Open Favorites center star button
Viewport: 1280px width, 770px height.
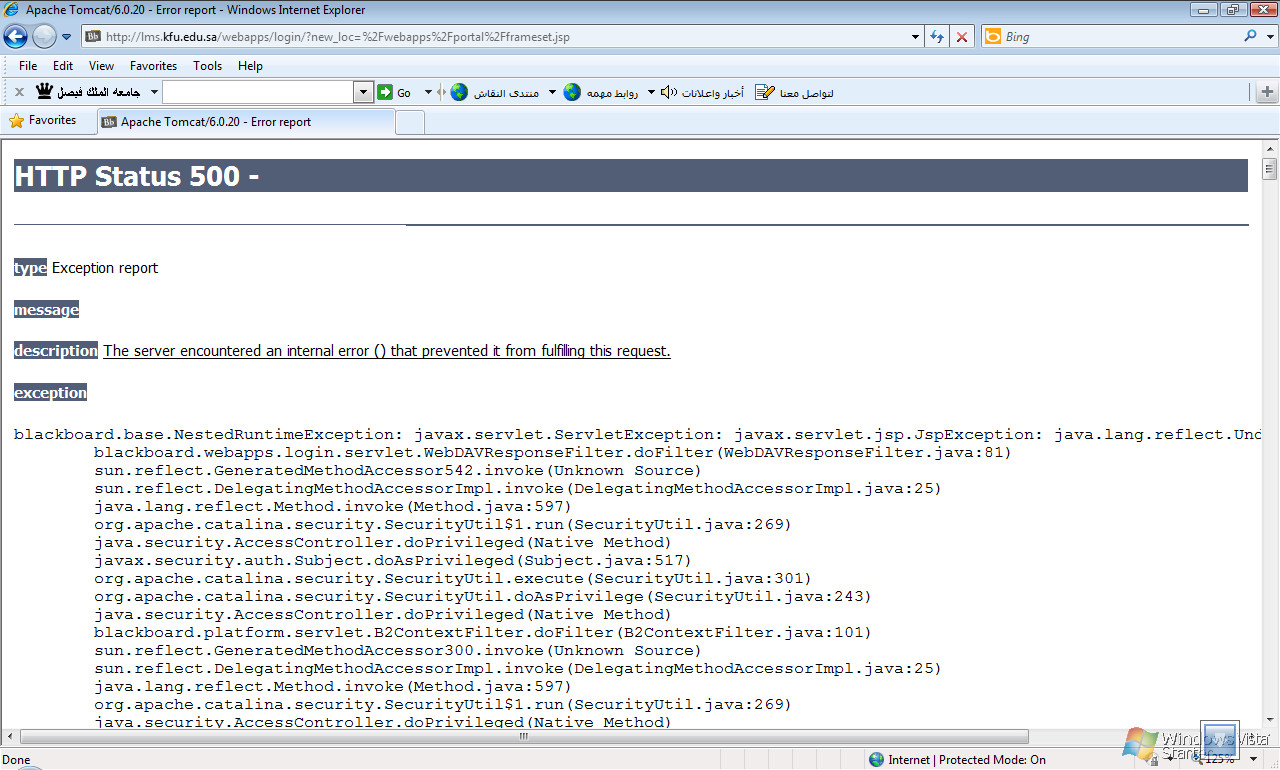coord(43,120)
